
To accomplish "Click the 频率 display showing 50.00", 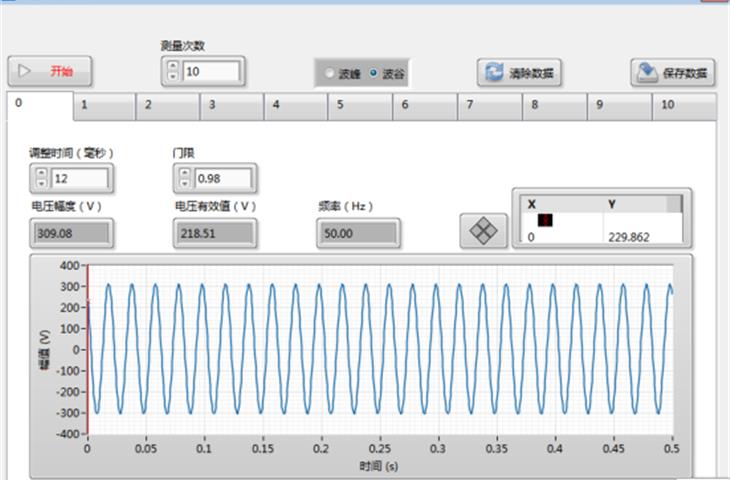I will tap(358, 233).
